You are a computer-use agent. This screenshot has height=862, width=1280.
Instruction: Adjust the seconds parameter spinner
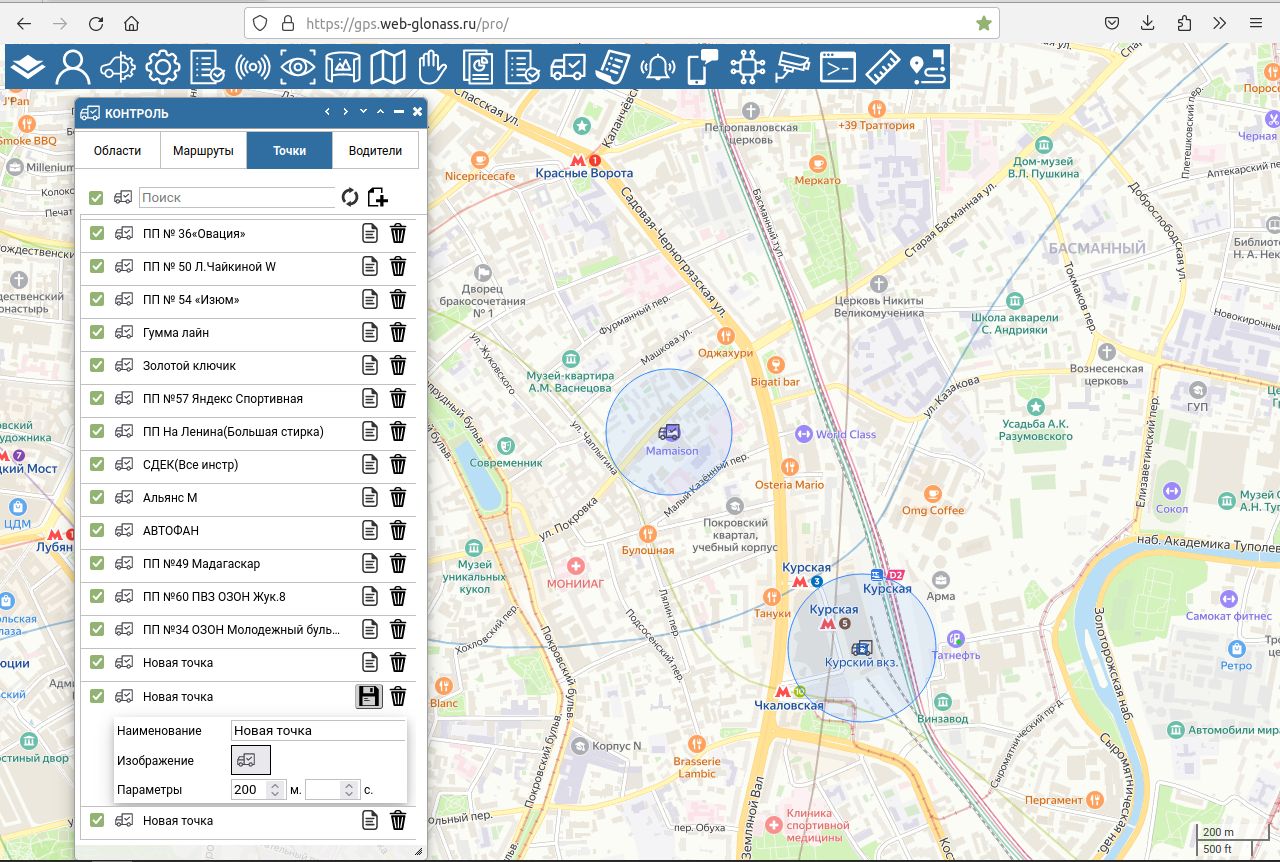[349, 790]
